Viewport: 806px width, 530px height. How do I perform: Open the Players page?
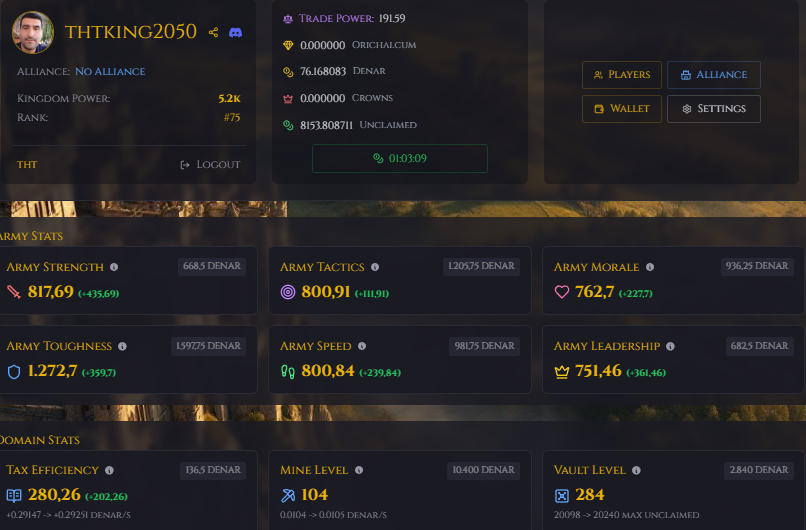point(621,75)
